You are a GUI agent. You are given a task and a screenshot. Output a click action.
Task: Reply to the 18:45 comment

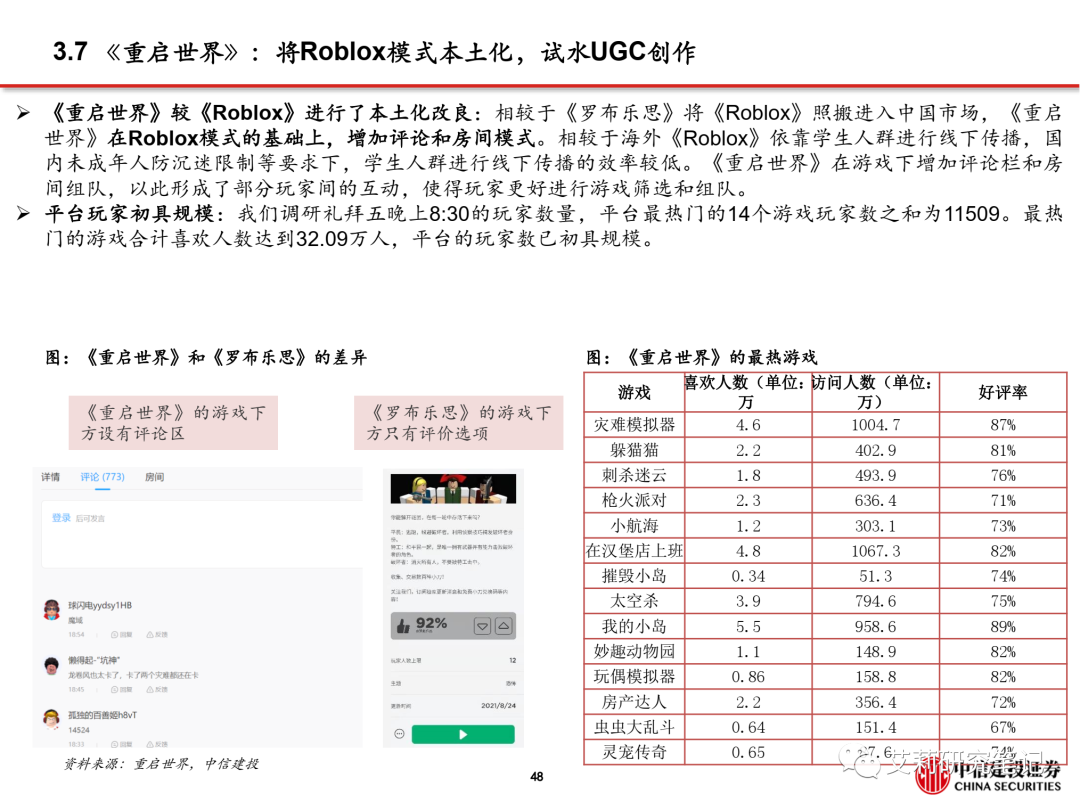122,689
